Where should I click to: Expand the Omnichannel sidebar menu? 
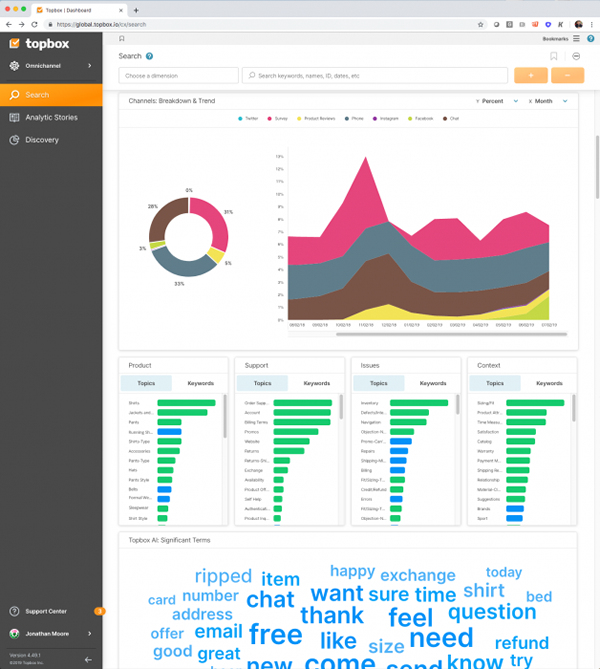[50, 66]
